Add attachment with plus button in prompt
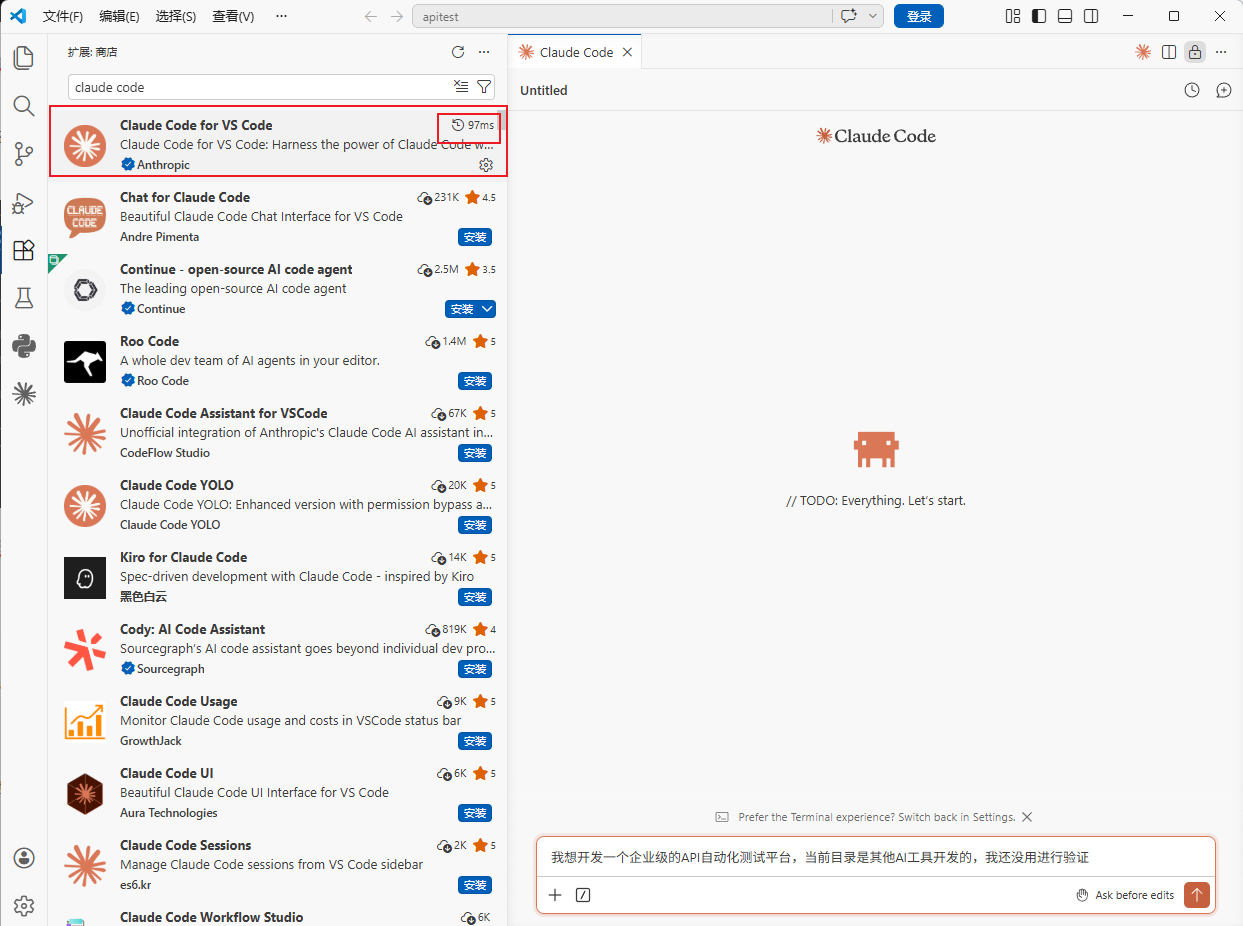1243x926 pixels. coord(556,895)
